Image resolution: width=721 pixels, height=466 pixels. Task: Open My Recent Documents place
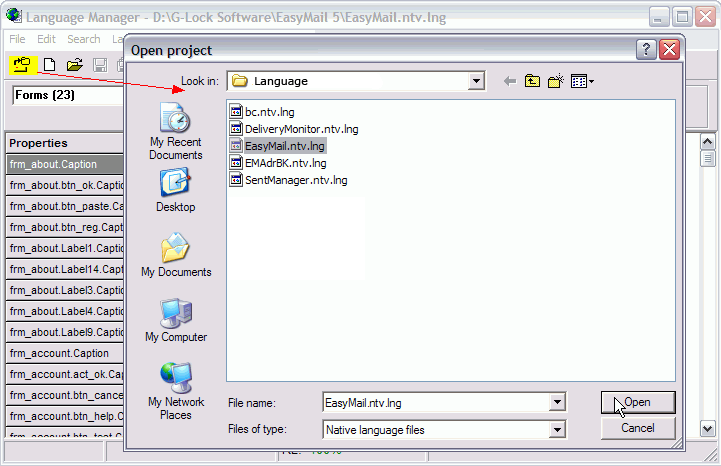[x=175, y=131]
